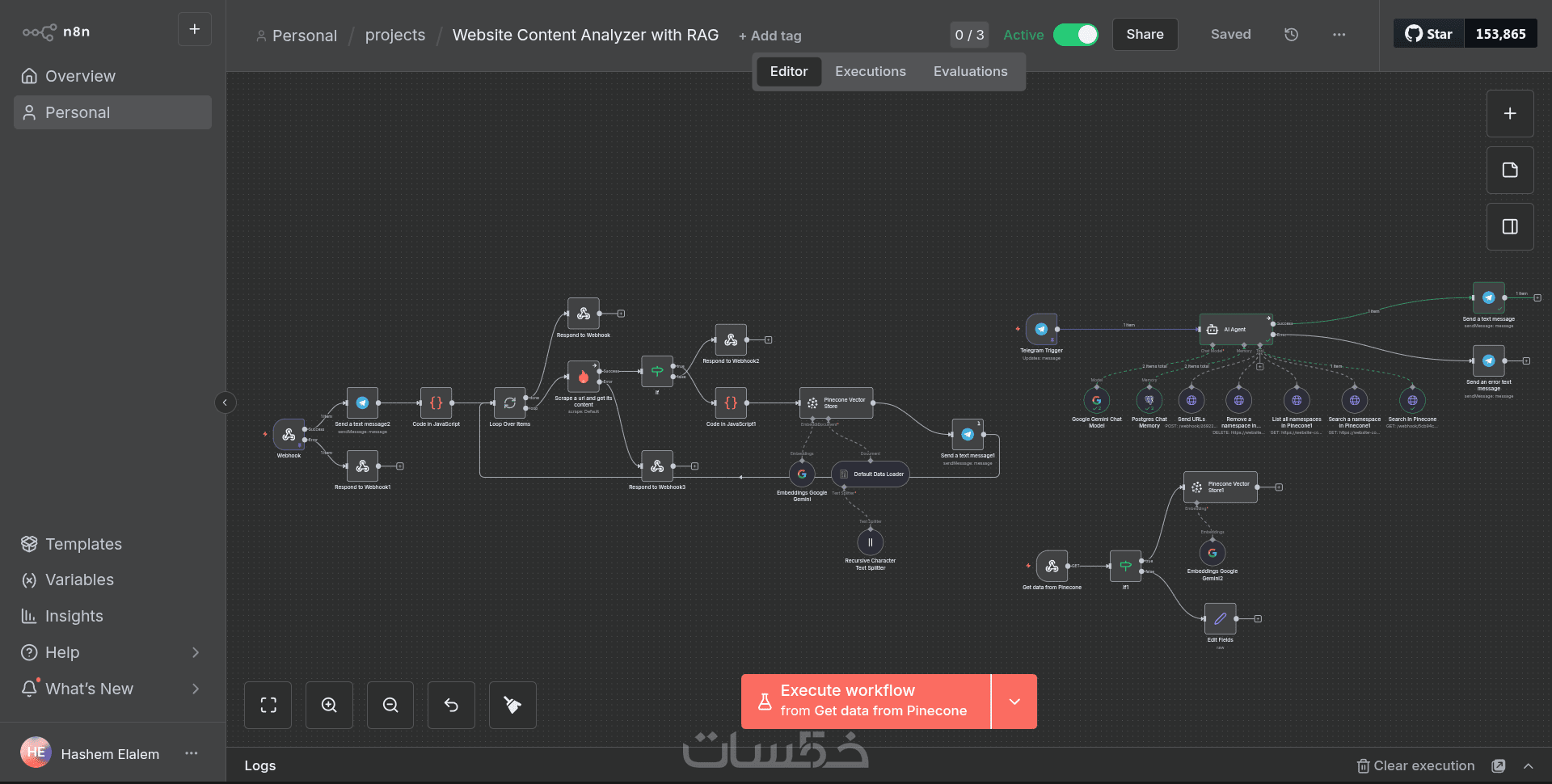Screen dimensions: 1552x784
Task: Select the Respond to Webhook2 node
Action: (x=731, y=340)
